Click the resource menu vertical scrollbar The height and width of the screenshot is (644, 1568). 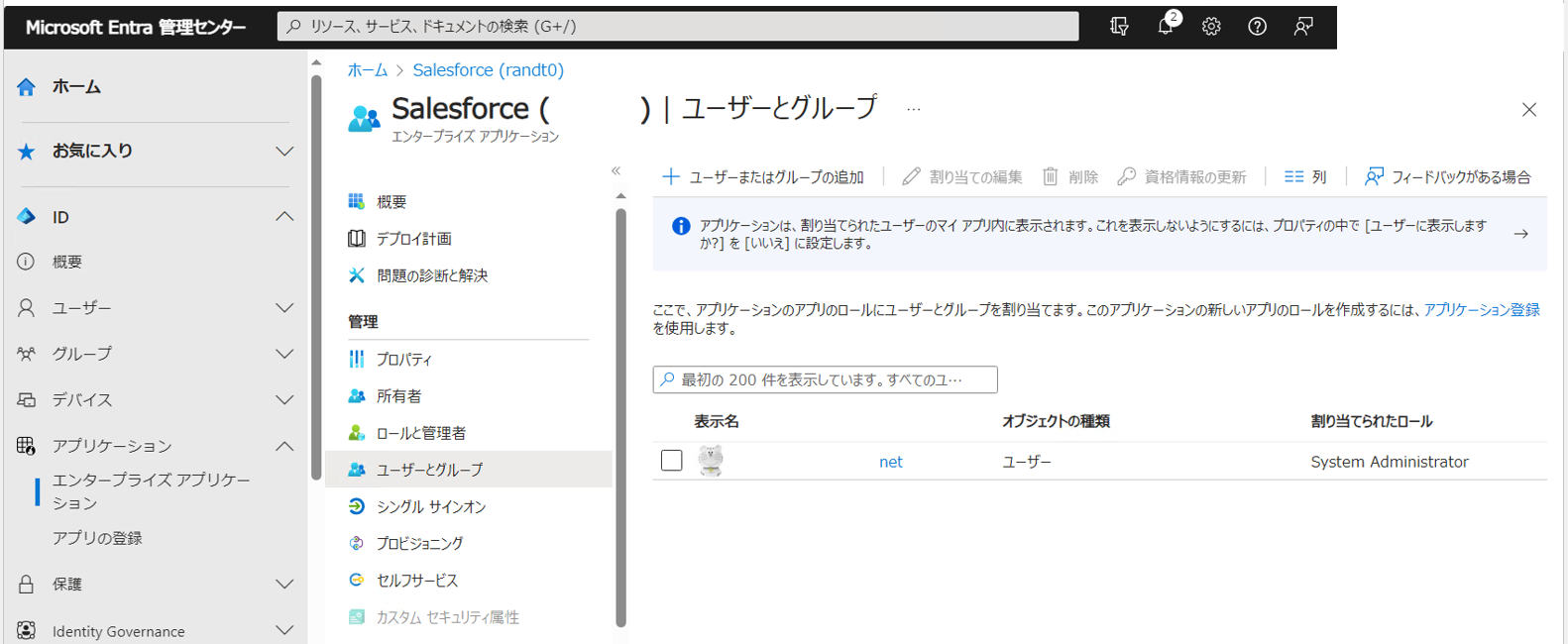tap(621, 416)
